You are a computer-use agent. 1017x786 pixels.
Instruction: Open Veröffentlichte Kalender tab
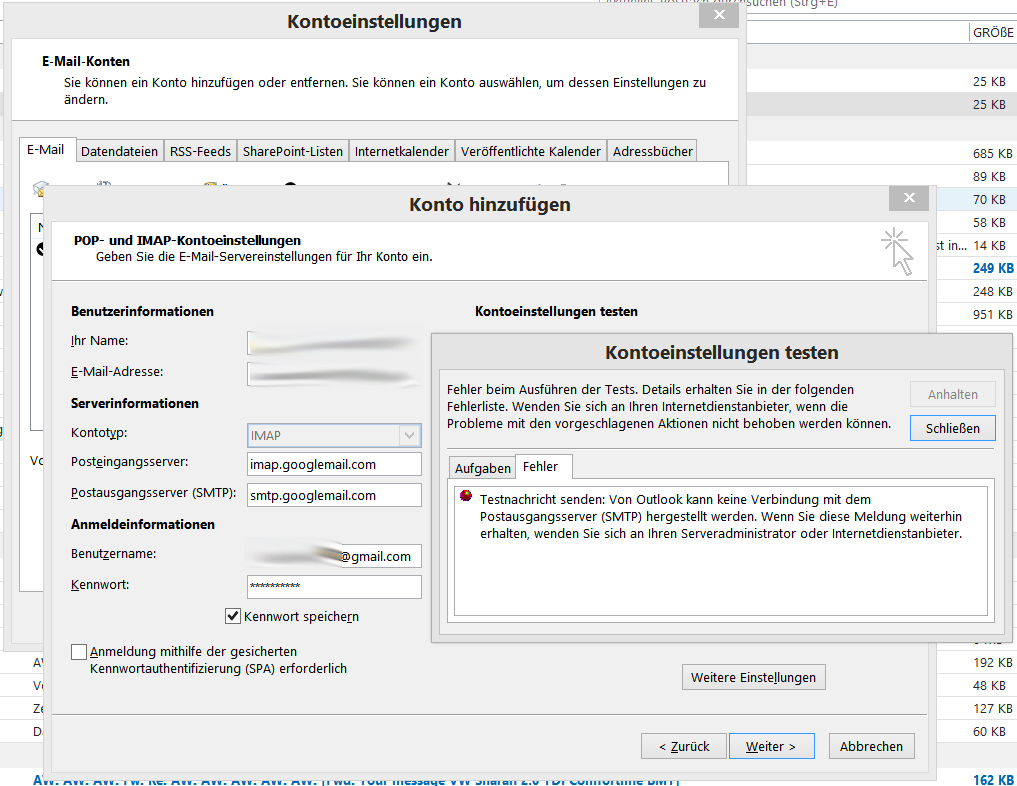coord(531,151)
